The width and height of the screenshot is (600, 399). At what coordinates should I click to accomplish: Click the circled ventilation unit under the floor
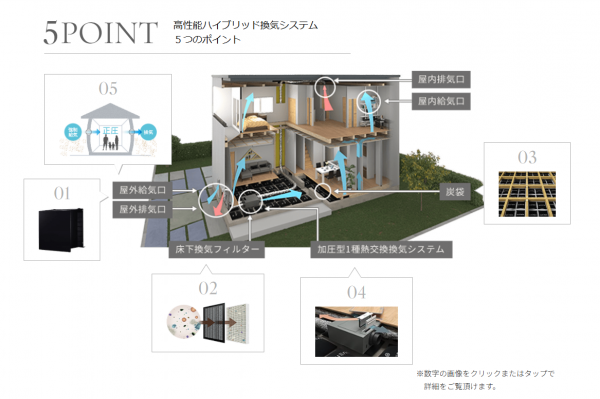[251, 201]
